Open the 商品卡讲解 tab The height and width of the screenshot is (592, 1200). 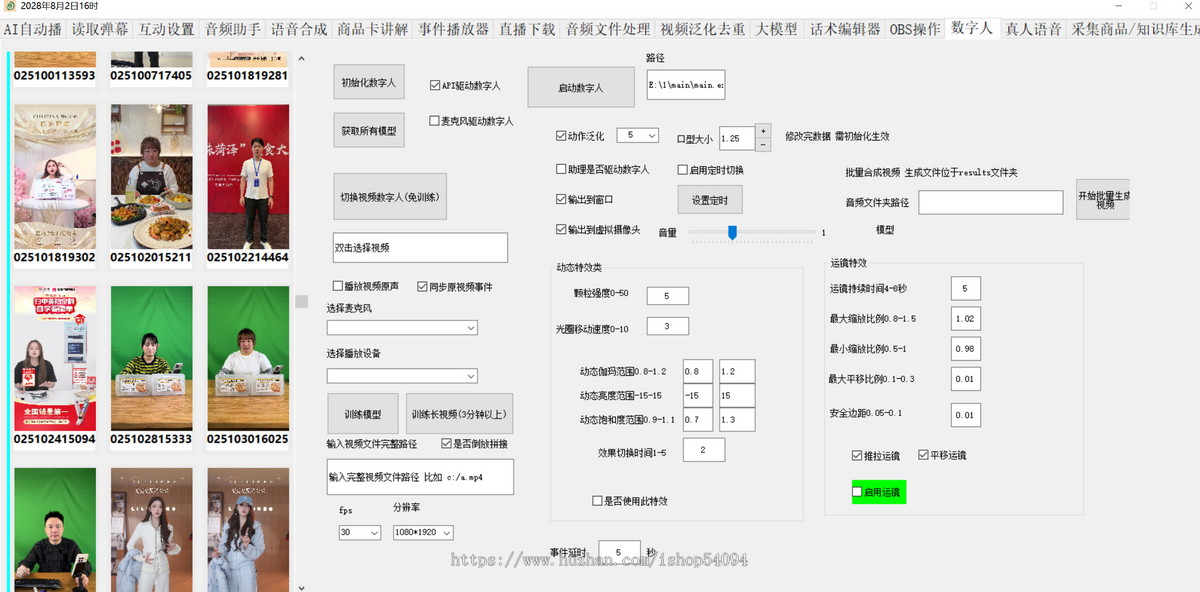373,29
